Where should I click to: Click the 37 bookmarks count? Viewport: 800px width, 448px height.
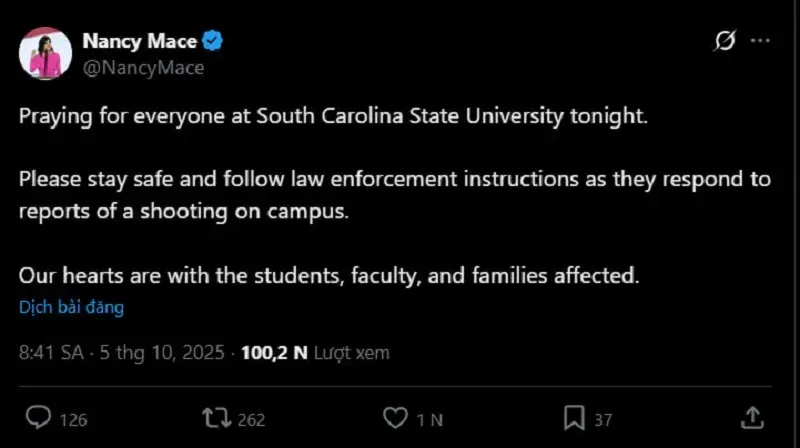602,419
